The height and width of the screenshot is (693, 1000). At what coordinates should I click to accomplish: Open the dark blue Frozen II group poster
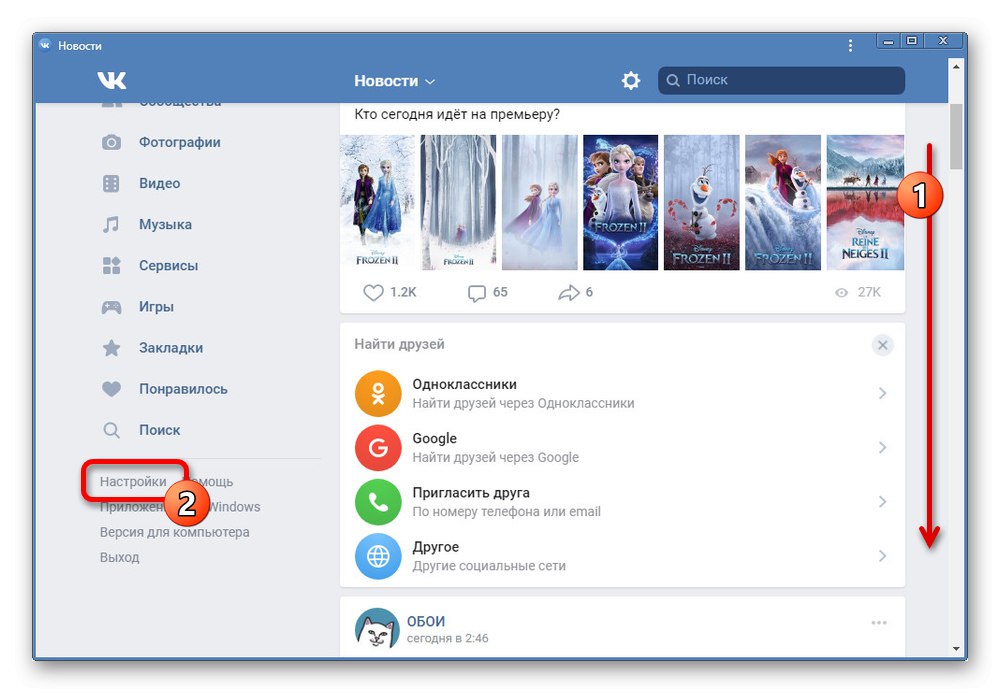tap(621, 202)
